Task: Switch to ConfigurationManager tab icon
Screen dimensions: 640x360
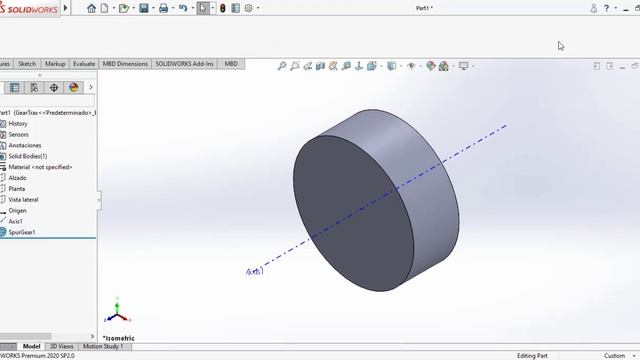Action: pyautogui.click(x=34, y=87)
